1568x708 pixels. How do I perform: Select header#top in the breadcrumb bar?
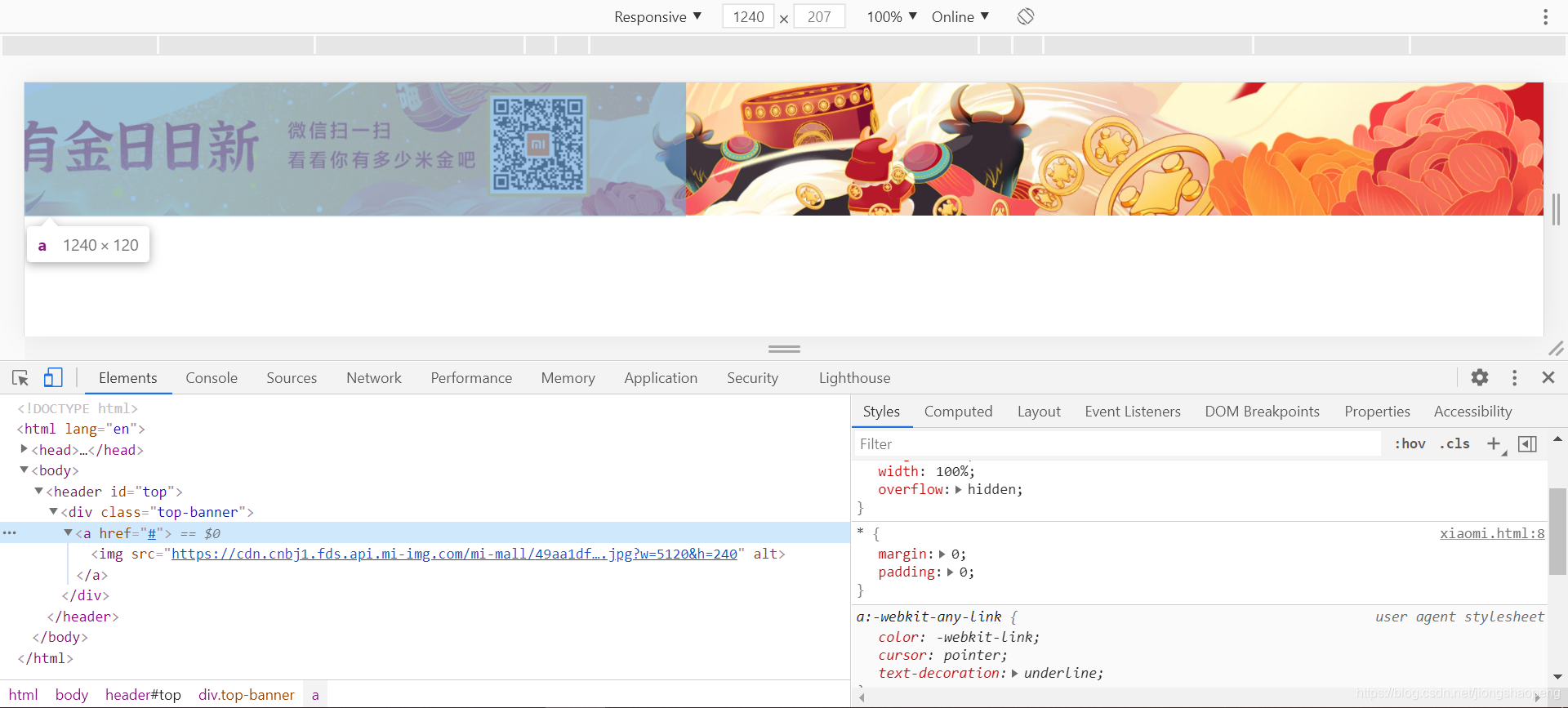tap(143, 695)
